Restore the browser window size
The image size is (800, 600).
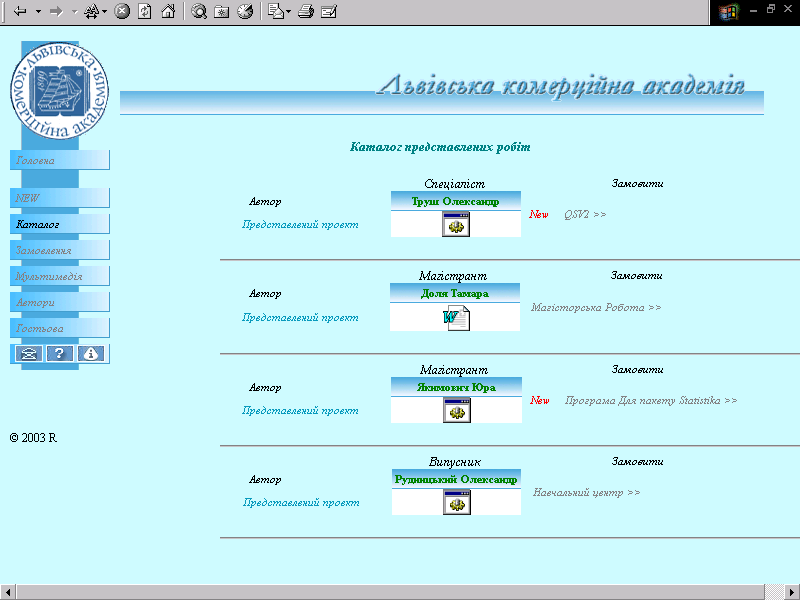770,9
